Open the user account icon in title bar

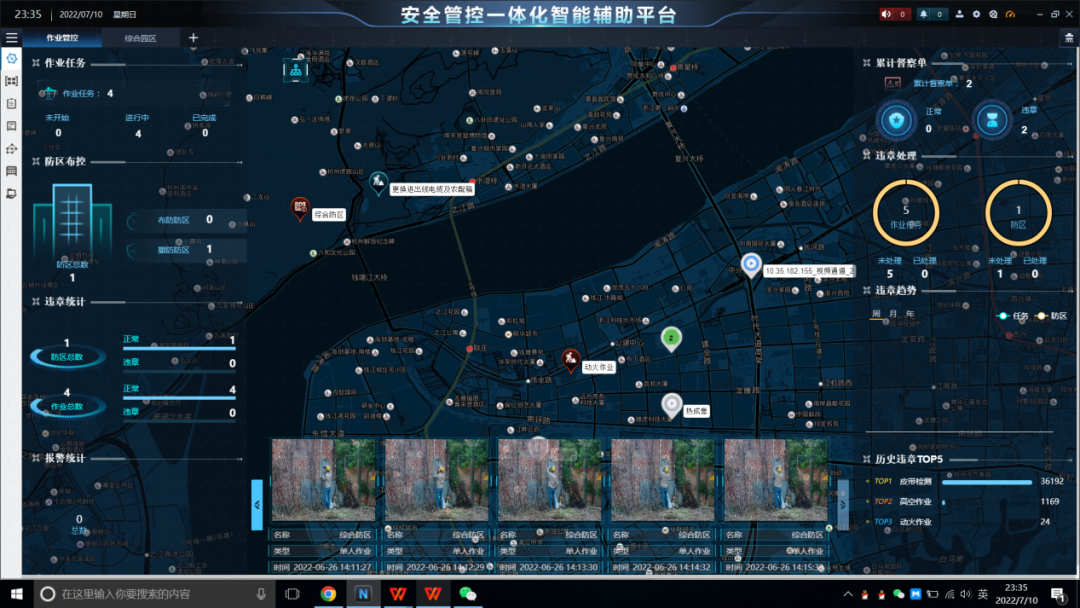960,14
